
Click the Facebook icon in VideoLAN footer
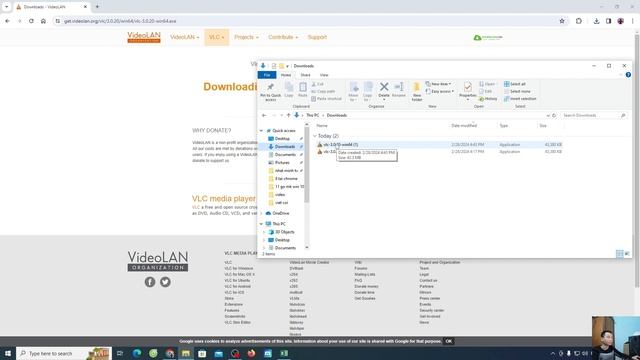[150, 282]
